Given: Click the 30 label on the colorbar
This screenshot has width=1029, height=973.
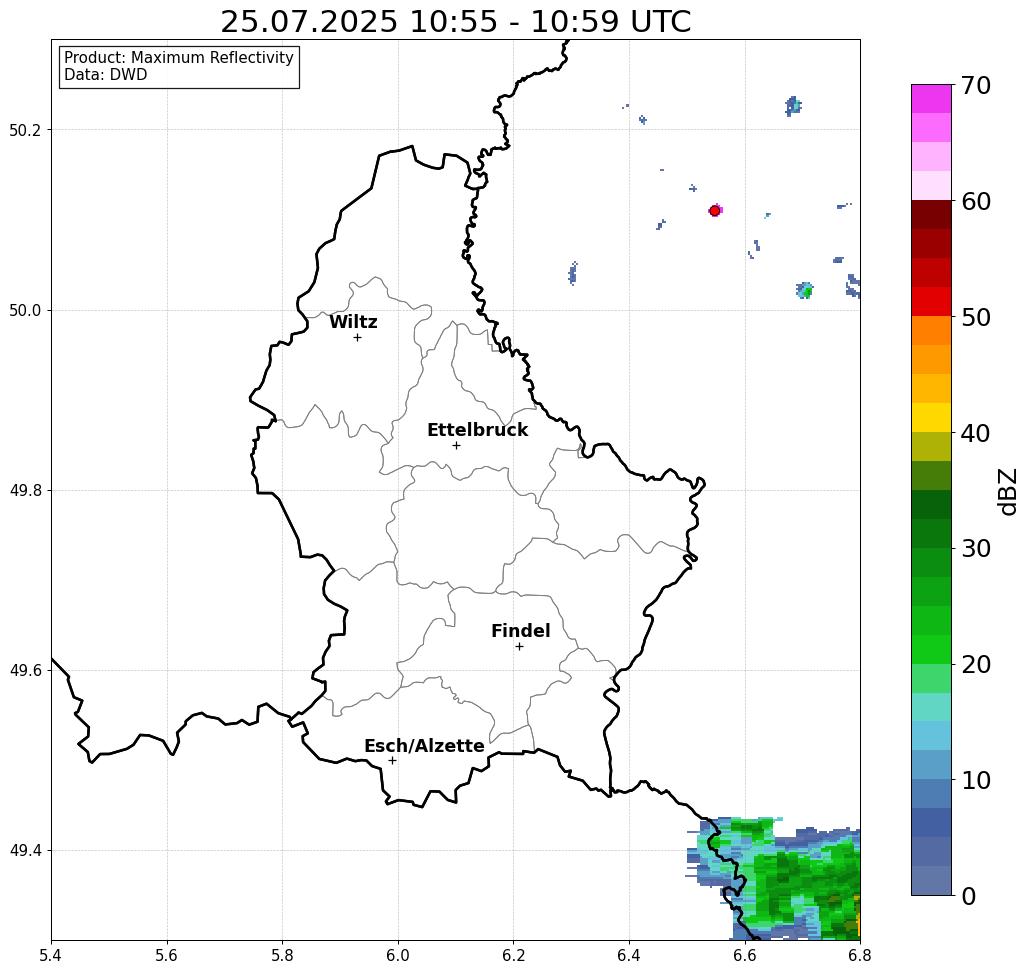Looking at the screenshot, I should coord(975,549).
